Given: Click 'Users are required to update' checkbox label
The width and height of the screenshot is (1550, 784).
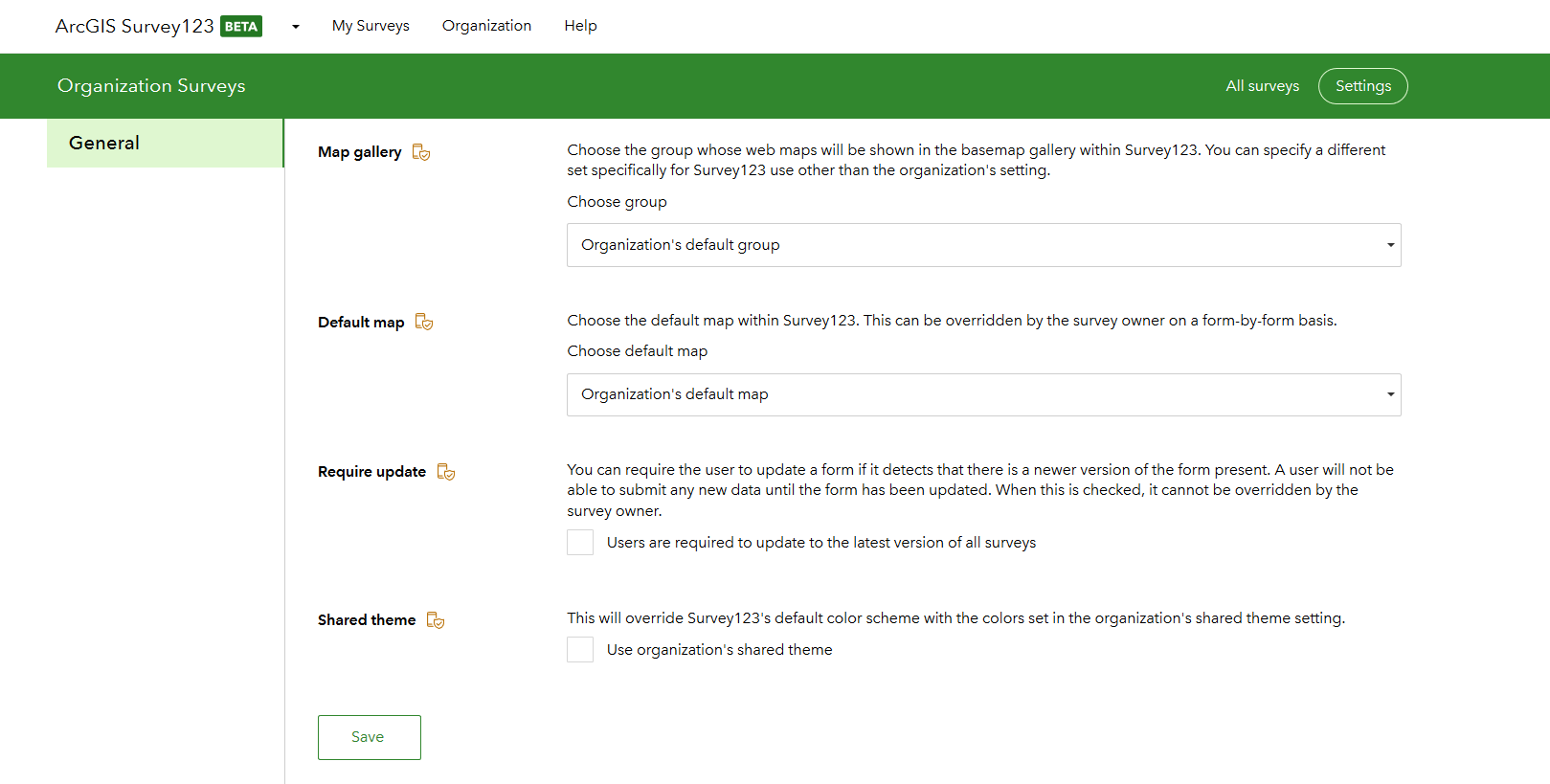Looking at the screenshot, I should click(x=821, y=543).
